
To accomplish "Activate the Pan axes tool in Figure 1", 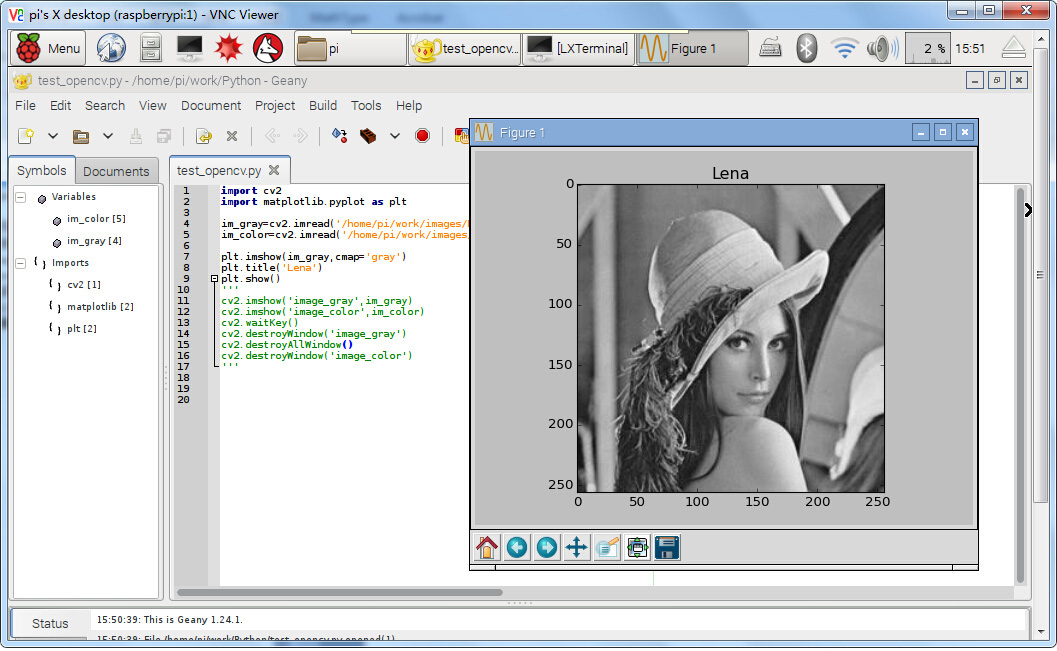I will 576,547.
